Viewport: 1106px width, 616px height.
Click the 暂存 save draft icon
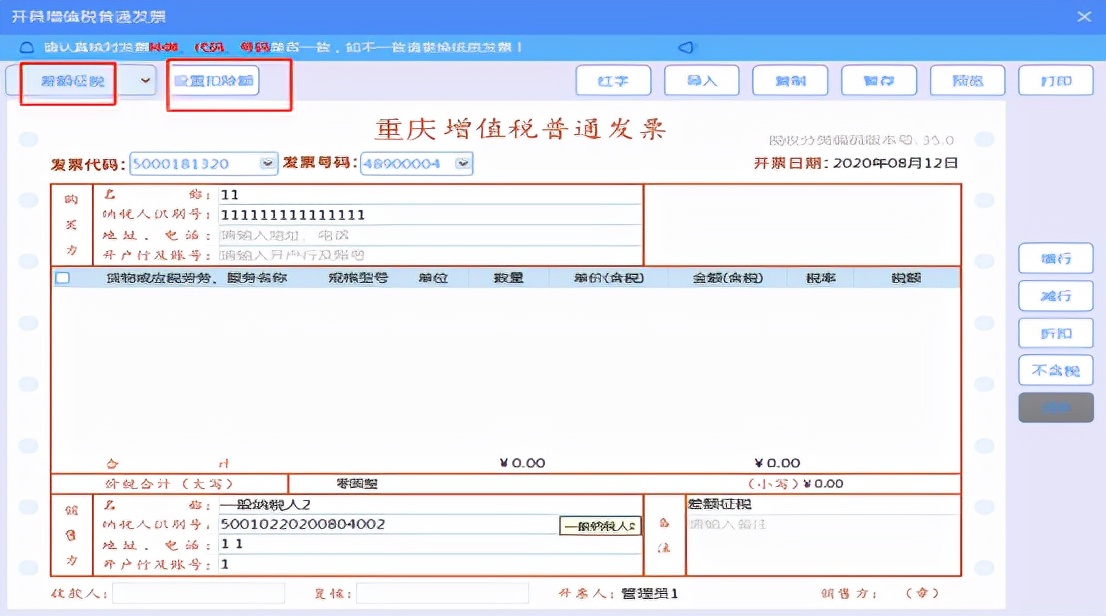(x=878, y=81)
